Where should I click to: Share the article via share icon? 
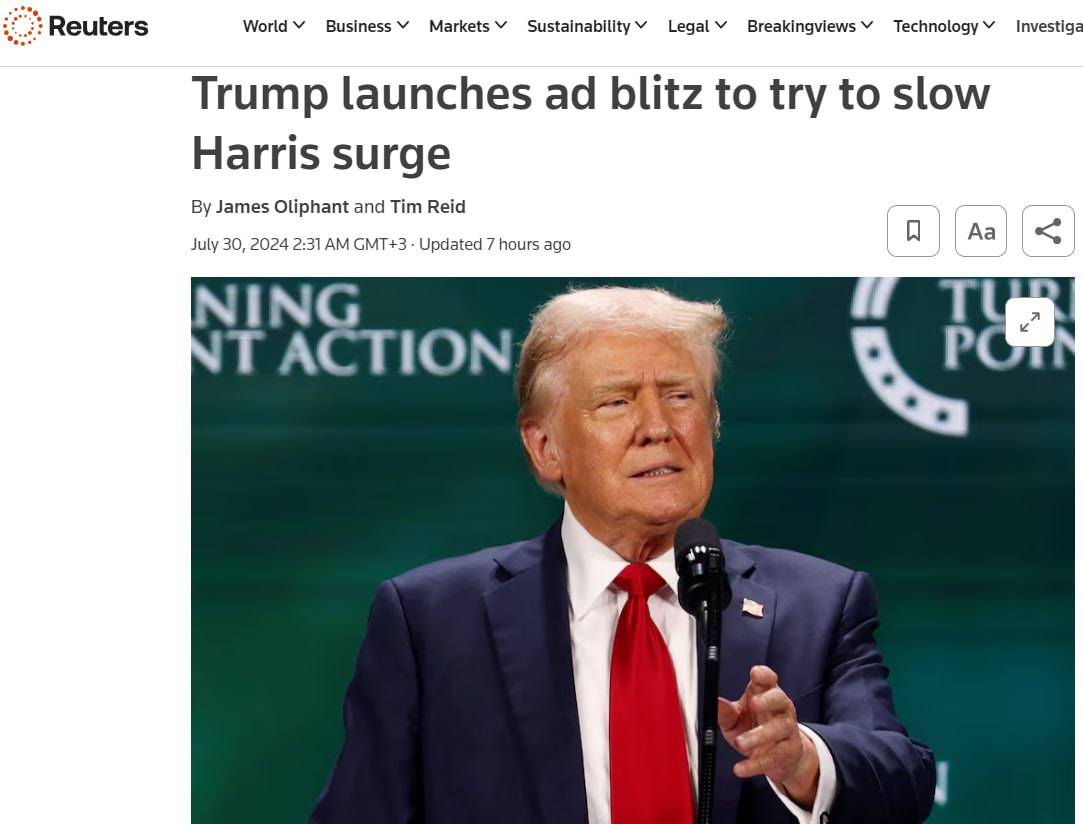point(1048,231)
